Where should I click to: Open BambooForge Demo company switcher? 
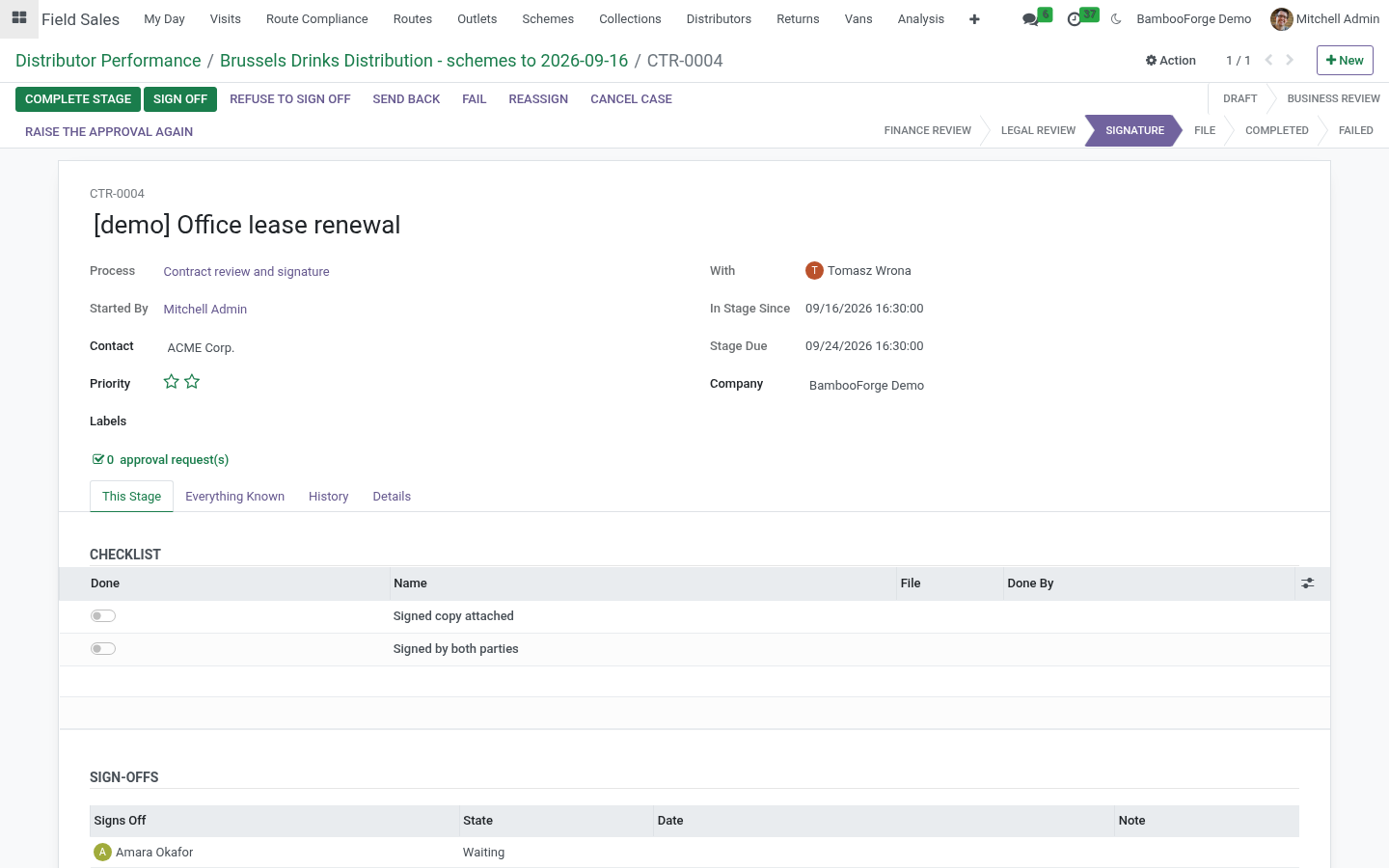click(x=1194, y=19)
